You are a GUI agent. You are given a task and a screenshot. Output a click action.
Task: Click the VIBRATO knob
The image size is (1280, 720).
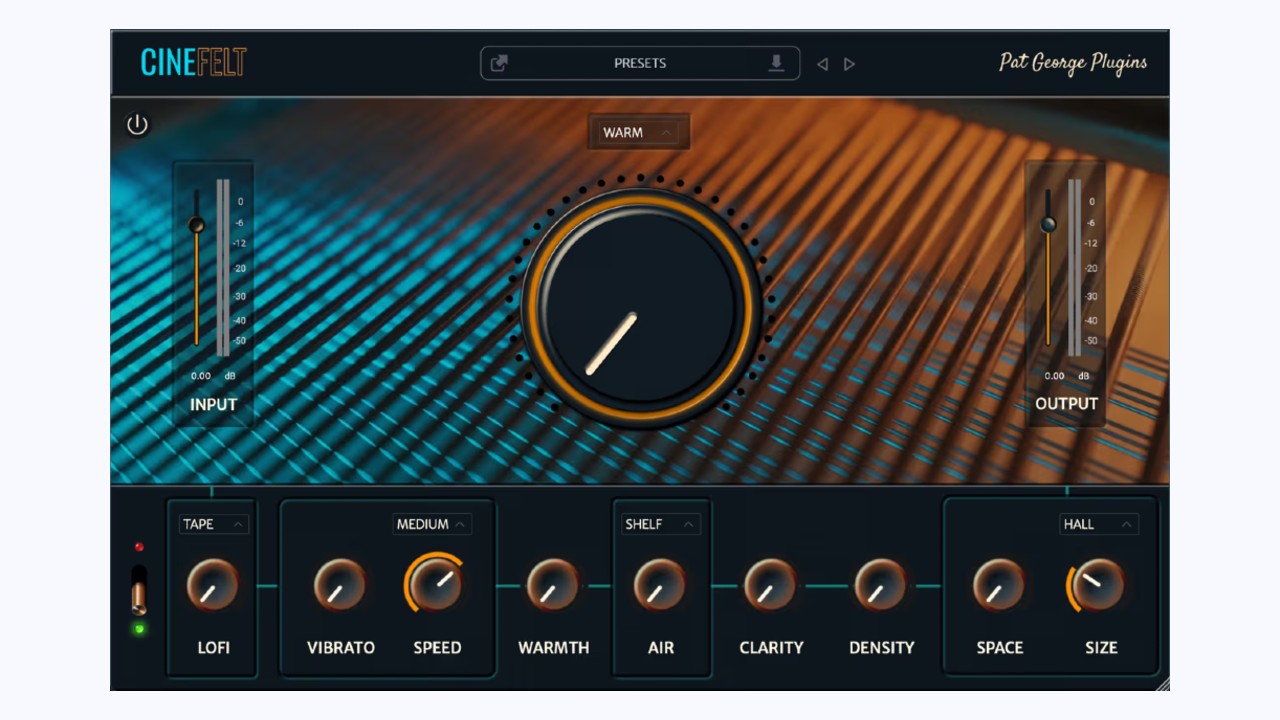340,585
